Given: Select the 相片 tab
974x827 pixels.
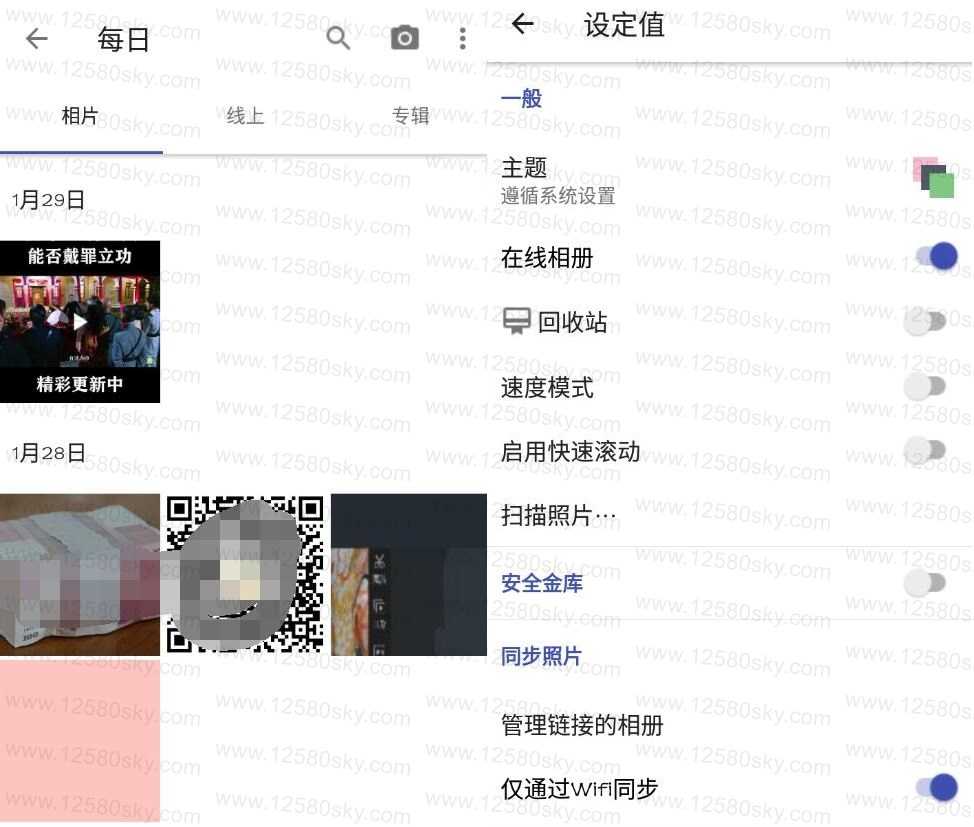Looking at the screenshot, I should point(80,116).
